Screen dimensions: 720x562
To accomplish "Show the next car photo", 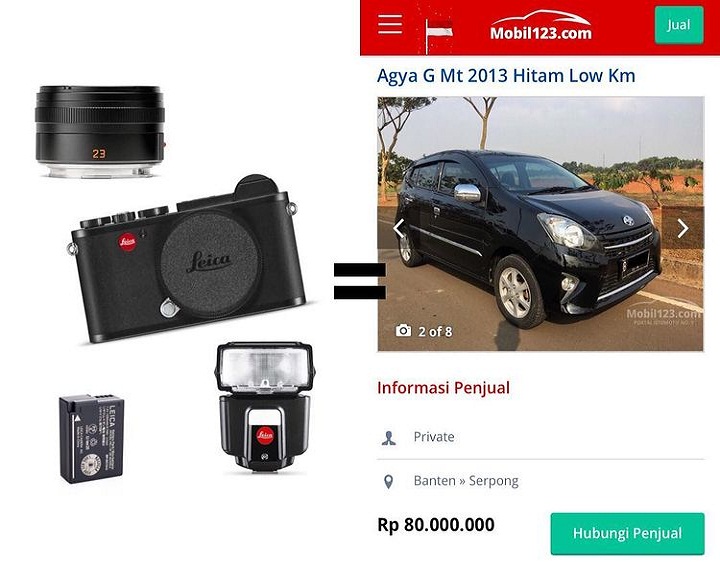I will click(x=683, y=228).
